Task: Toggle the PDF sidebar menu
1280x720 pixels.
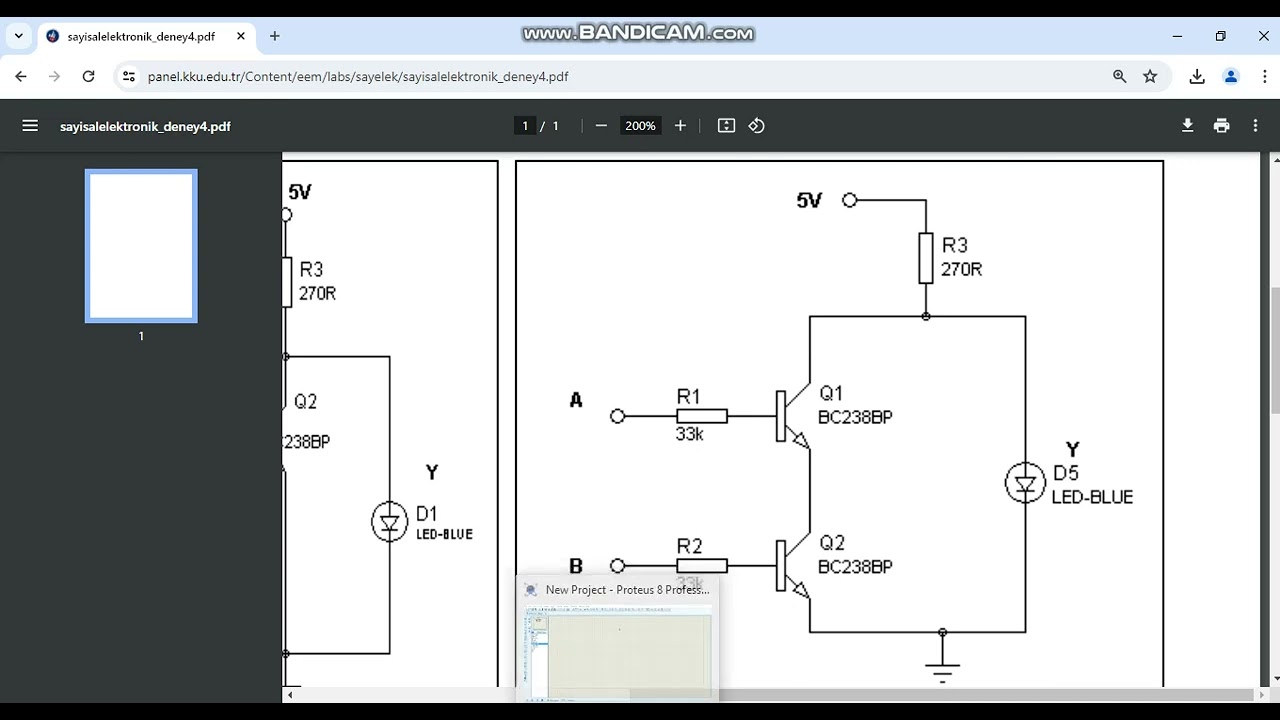Action: pos(30,126)
